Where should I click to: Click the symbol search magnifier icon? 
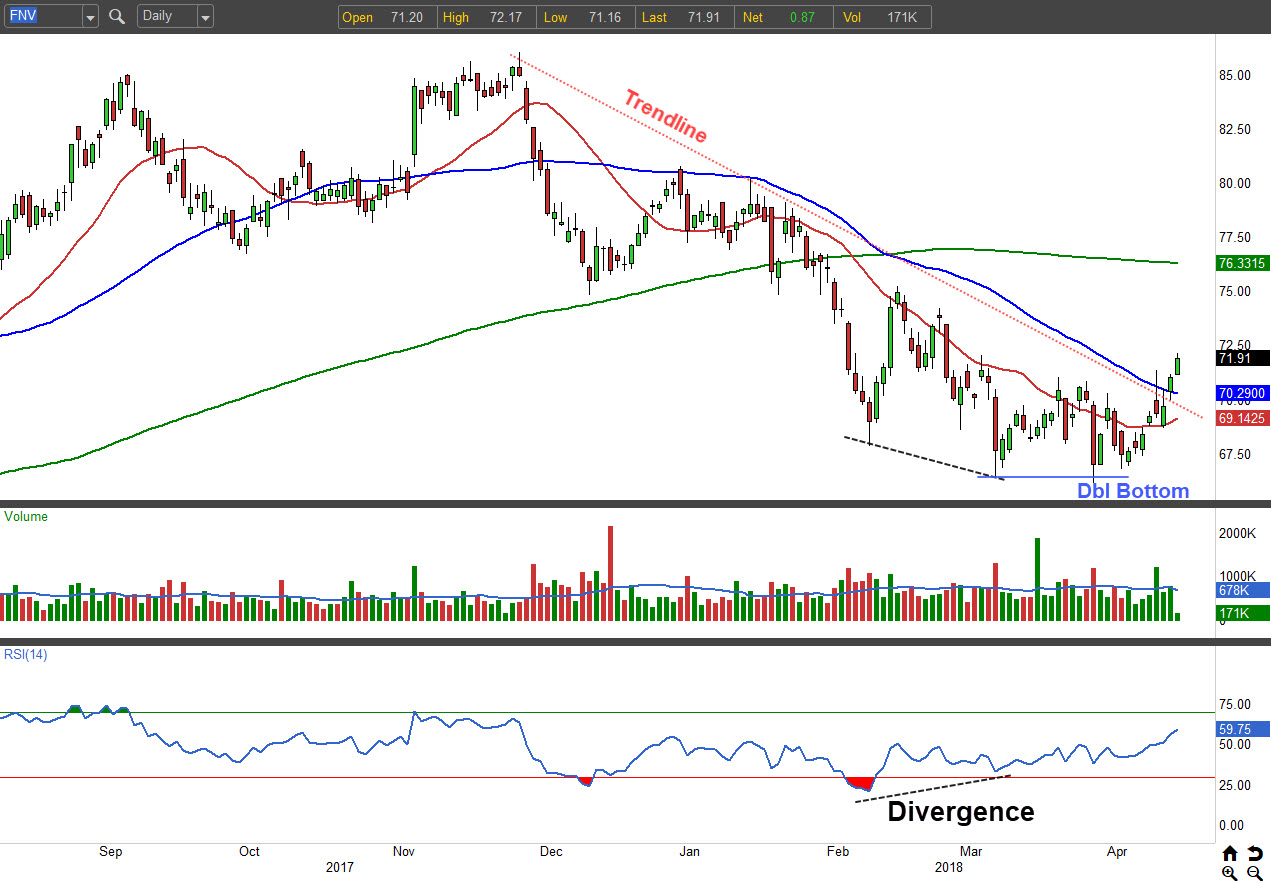tap(117, 17)
